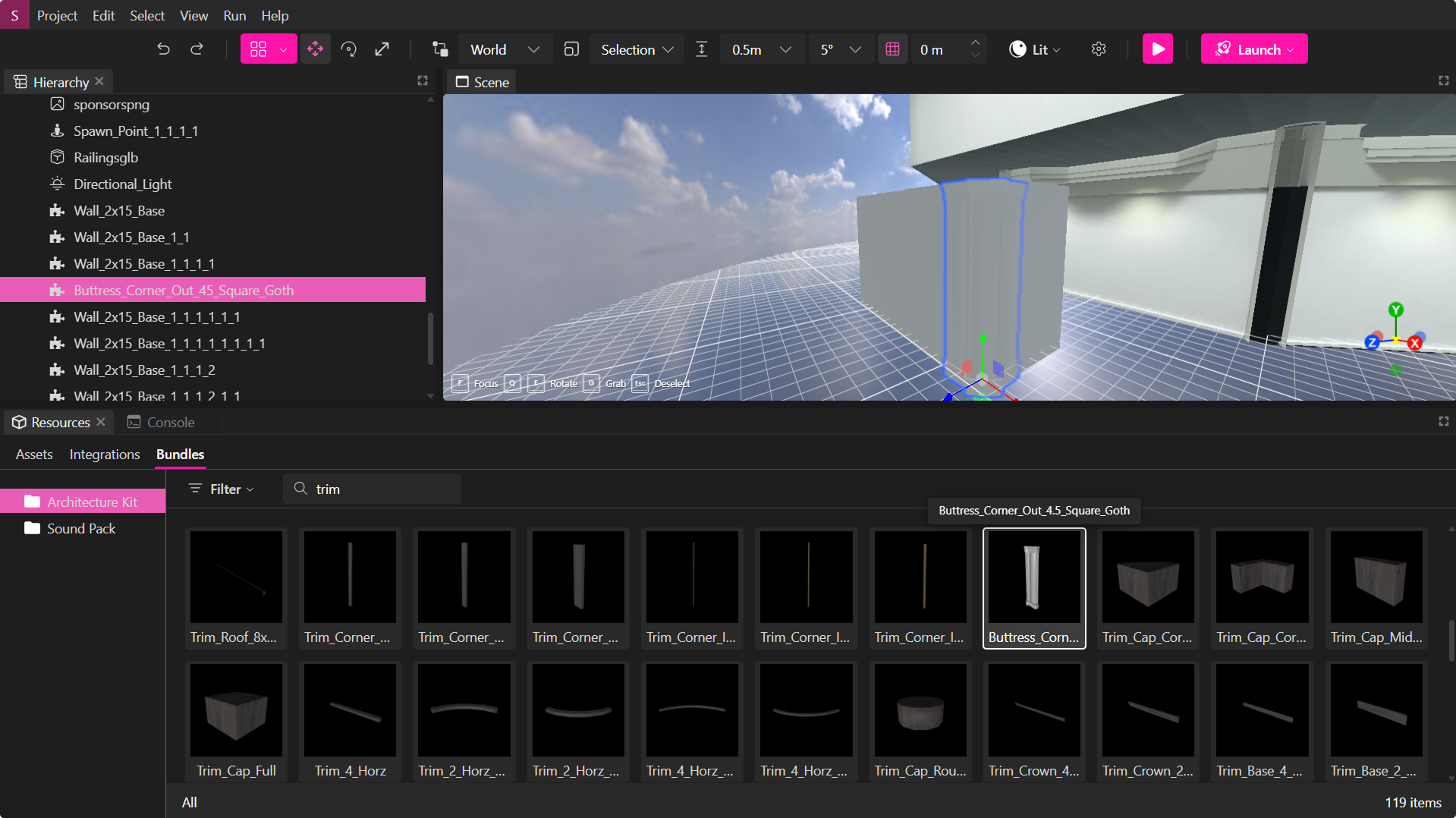This screenshot has width=1456, height=818.
Task: Toggle the grid snapping button
Action: (892, 49)
